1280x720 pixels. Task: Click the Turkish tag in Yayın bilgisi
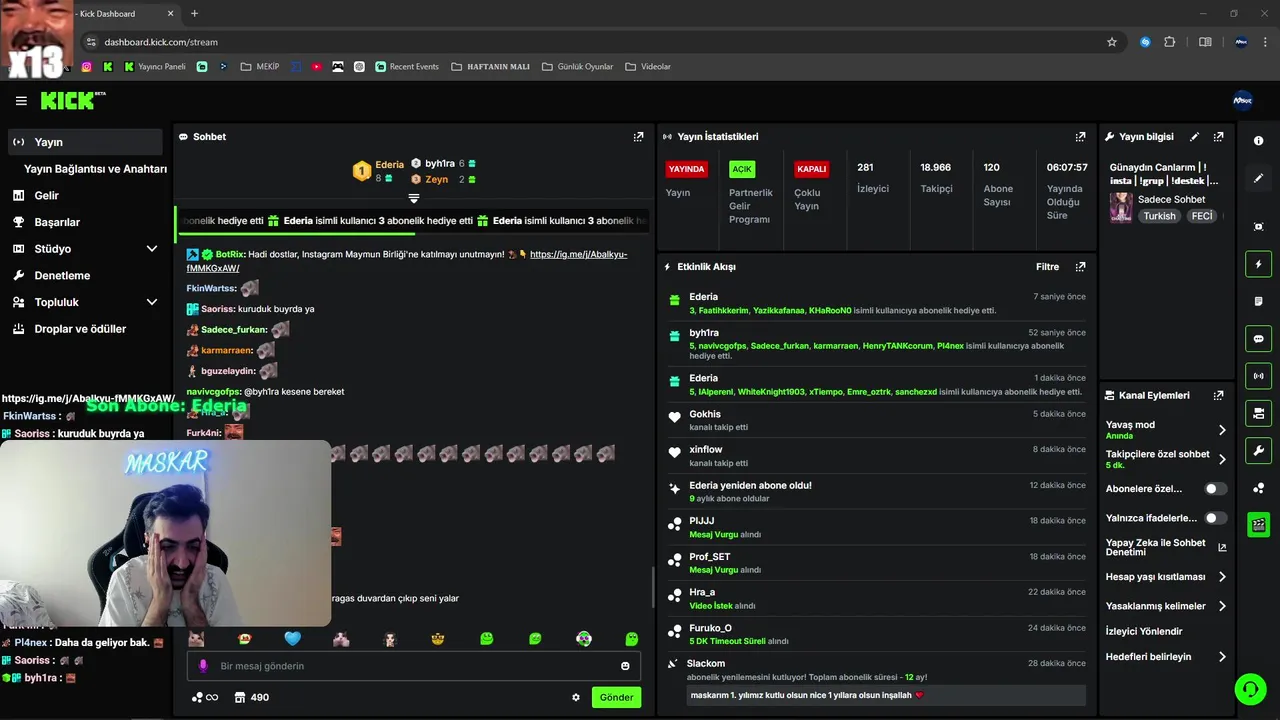pyautogui.click(x=1160, y=216)
